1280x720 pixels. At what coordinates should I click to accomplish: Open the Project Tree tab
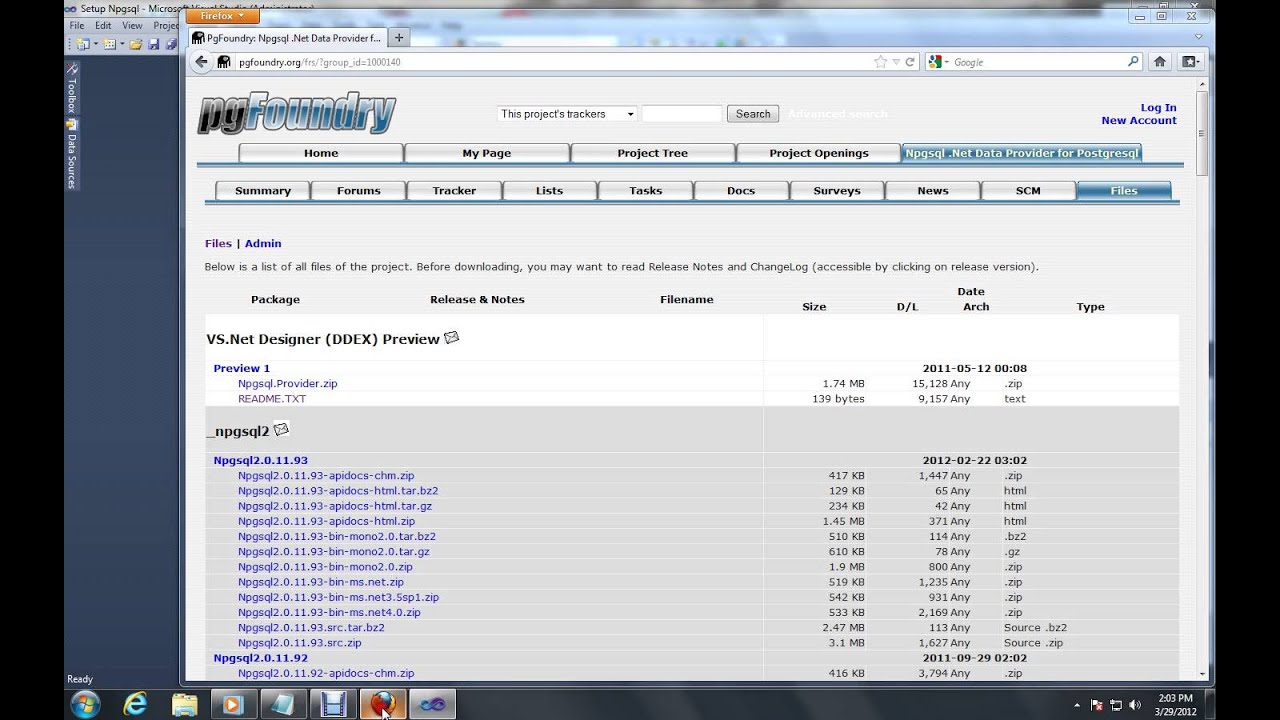[653, 153]
